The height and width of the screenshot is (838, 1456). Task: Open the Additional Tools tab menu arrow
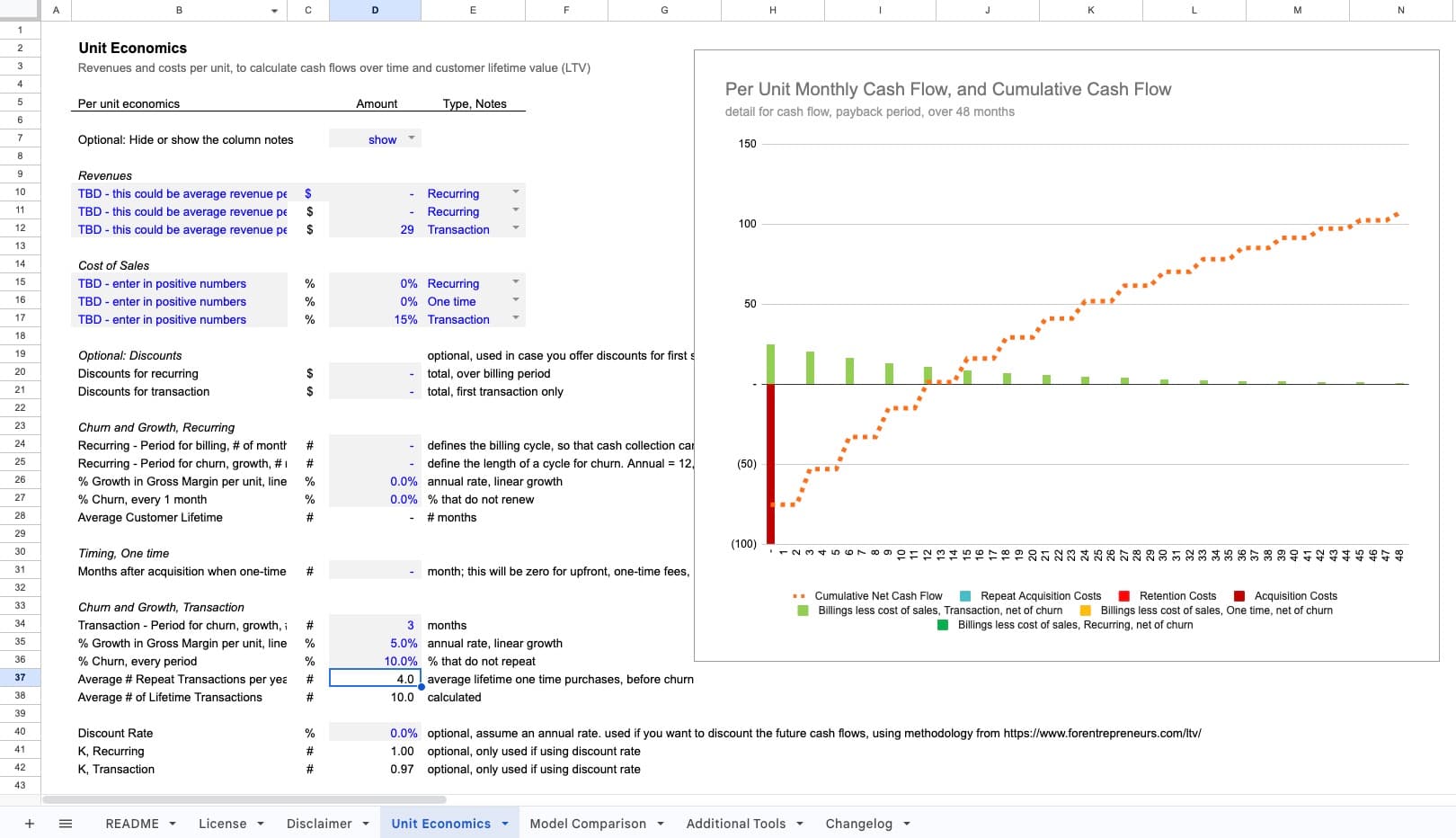[800, 824]
